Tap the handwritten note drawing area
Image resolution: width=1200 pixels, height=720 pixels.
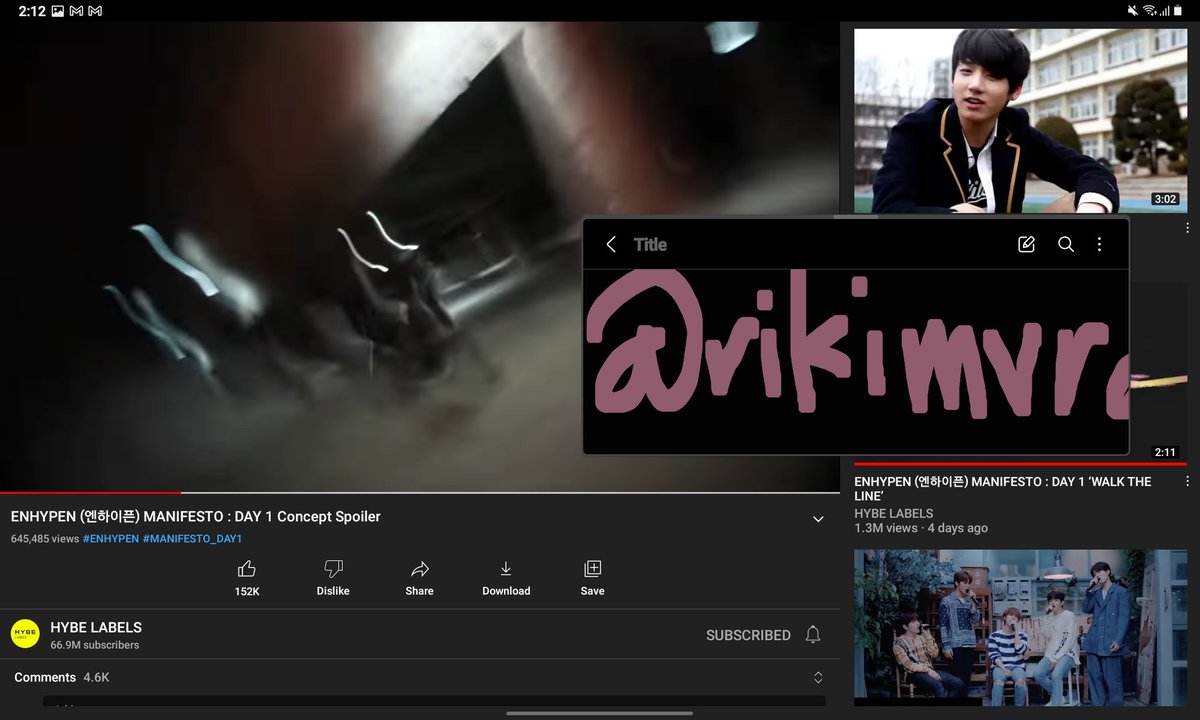(856, 361)
